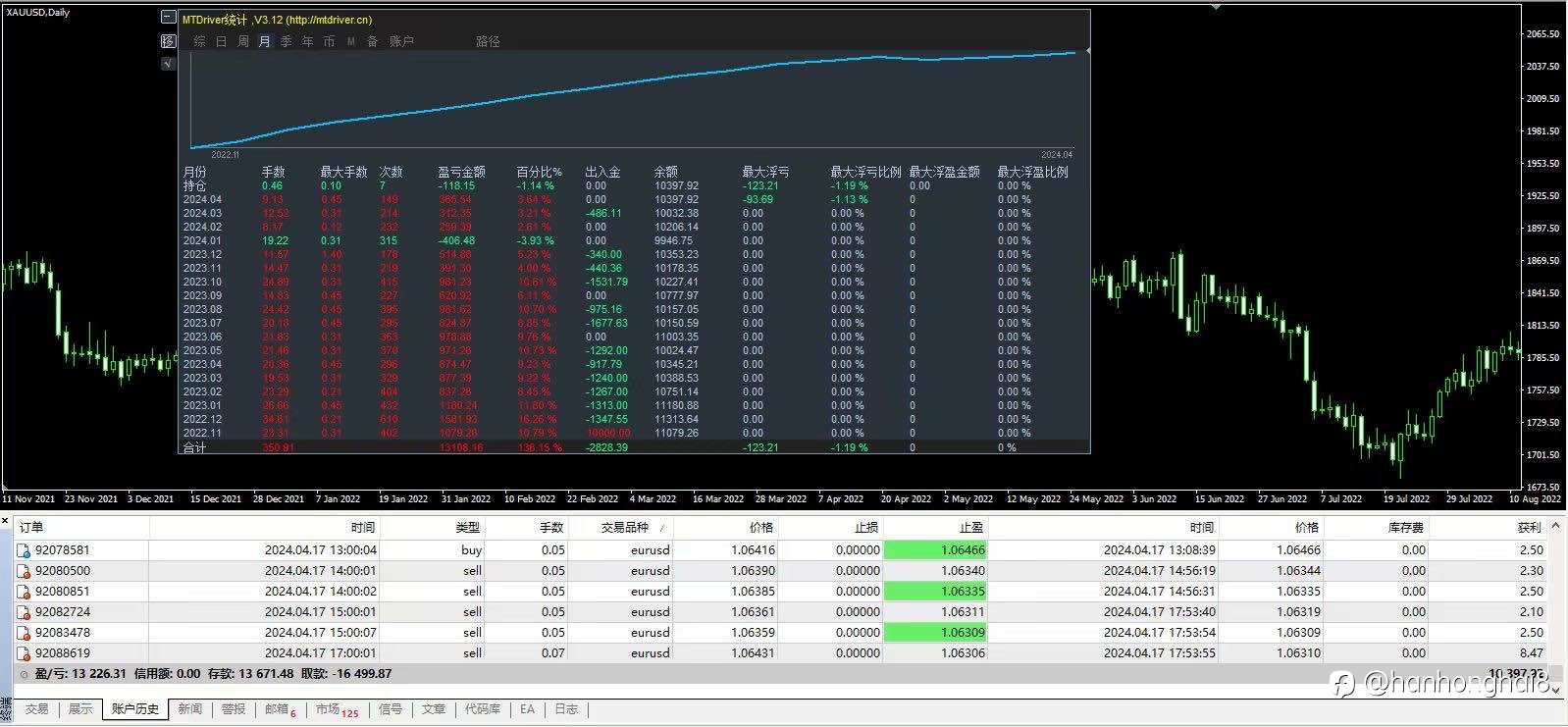This screenshot has width=1568, height=727.
Task: Click the sell order icon for 92088619
Action: (24, 653)
